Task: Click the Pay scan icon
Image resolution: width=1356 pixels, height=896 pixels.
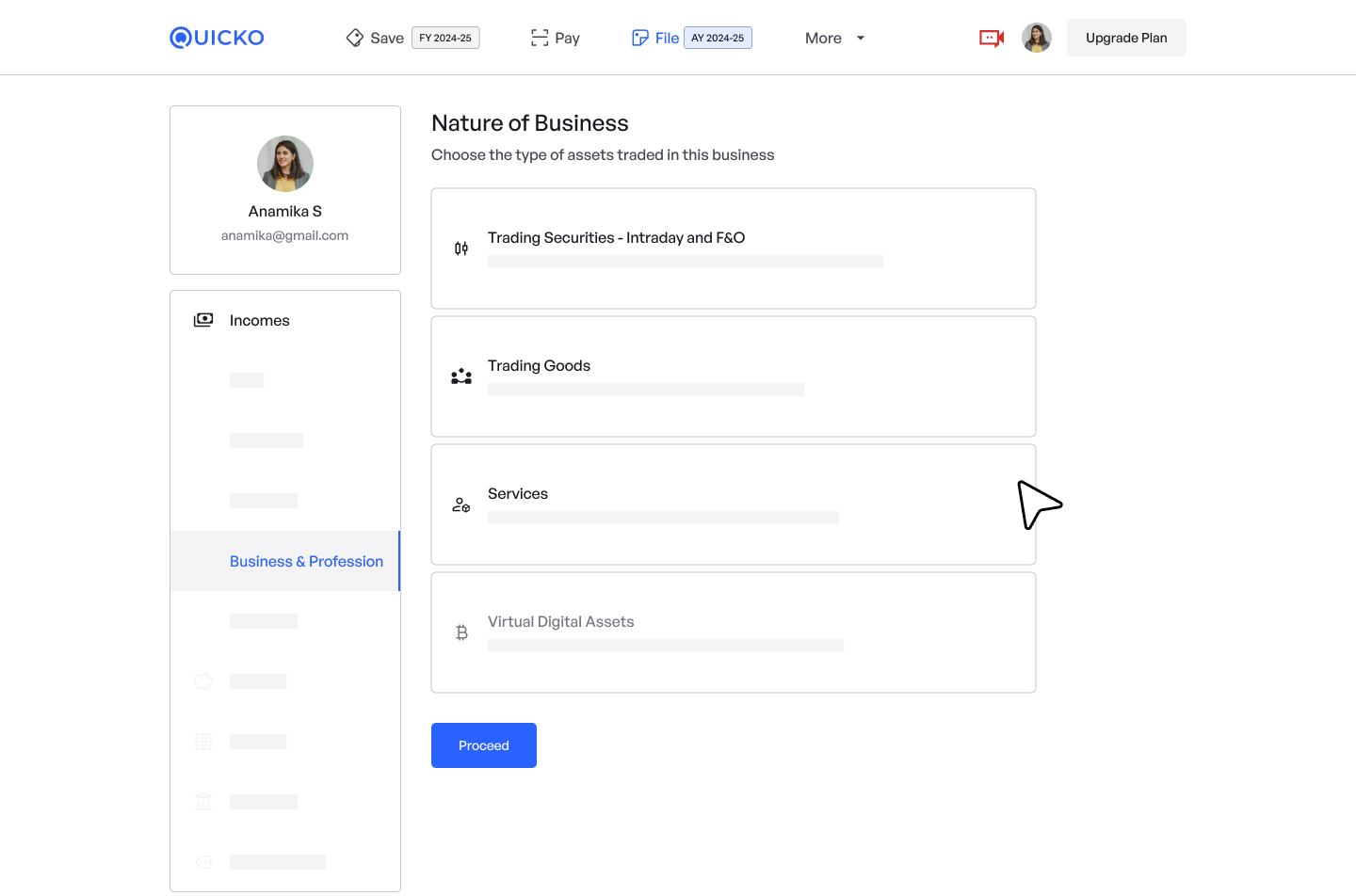Action: click(x=540, y=38)
